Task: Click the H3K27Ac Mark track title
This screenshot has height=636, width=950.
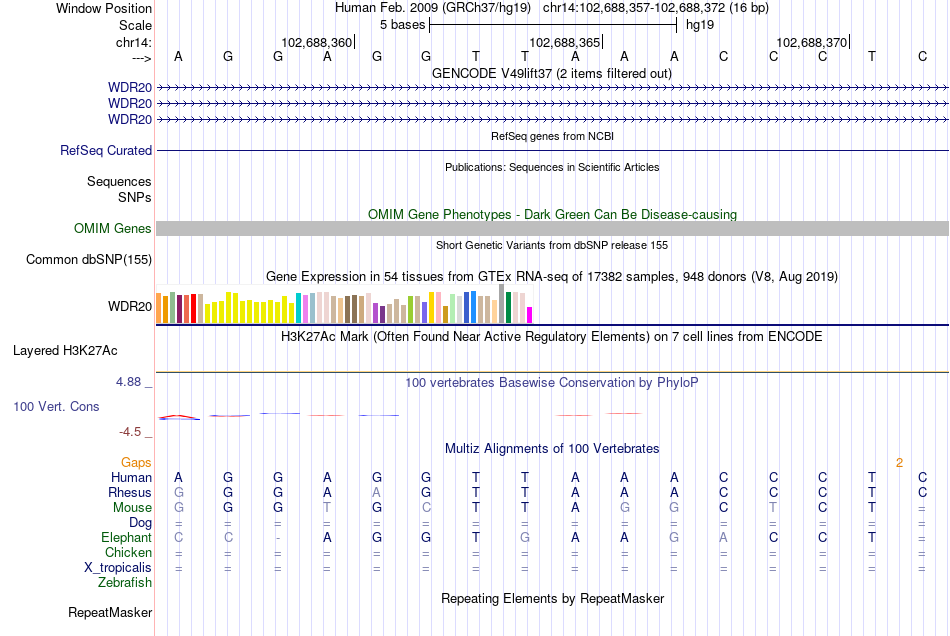Action: [x=552, y=337]
